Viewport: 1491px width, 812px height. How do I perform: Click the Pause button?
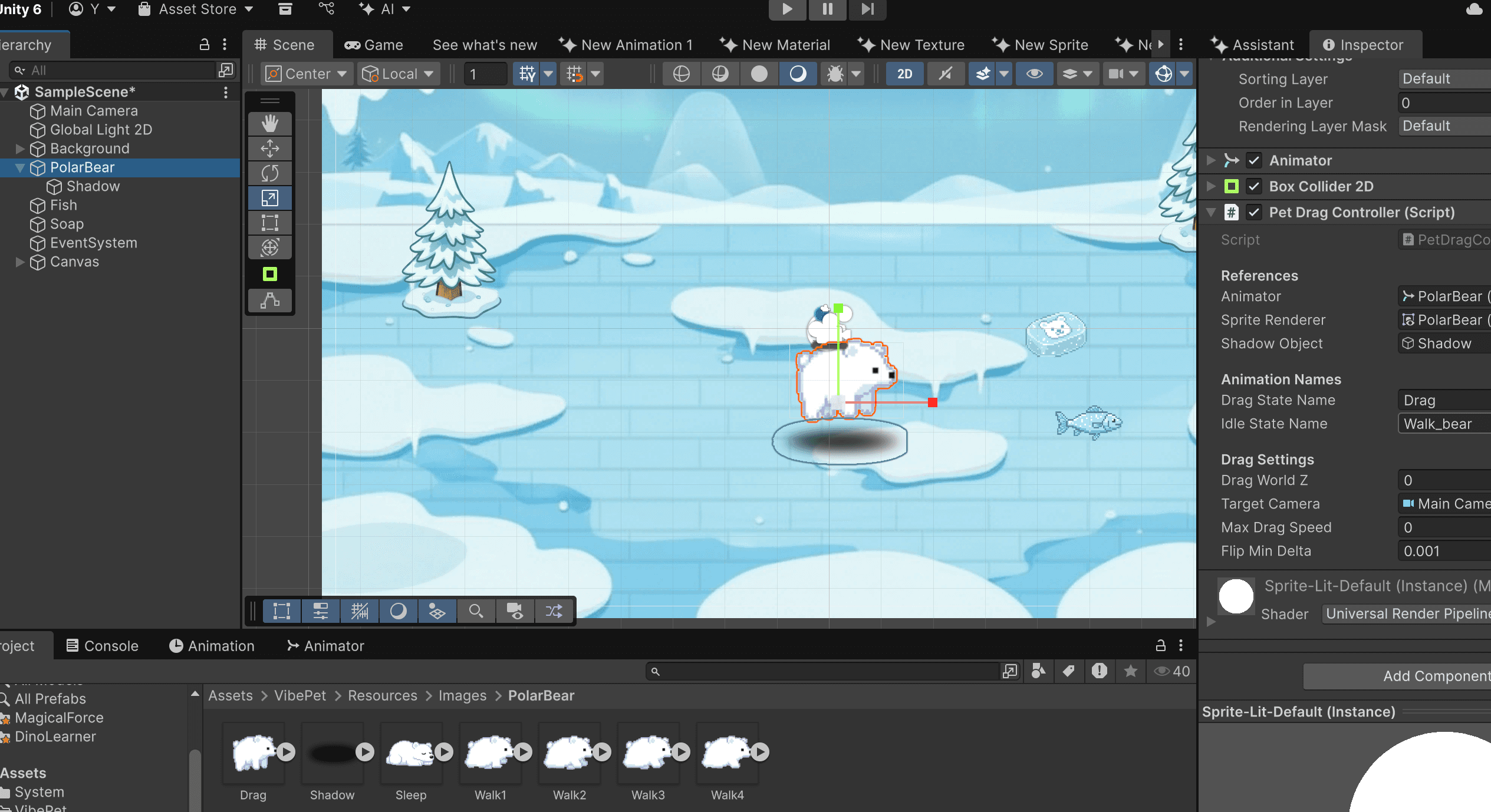click(827, 9)
